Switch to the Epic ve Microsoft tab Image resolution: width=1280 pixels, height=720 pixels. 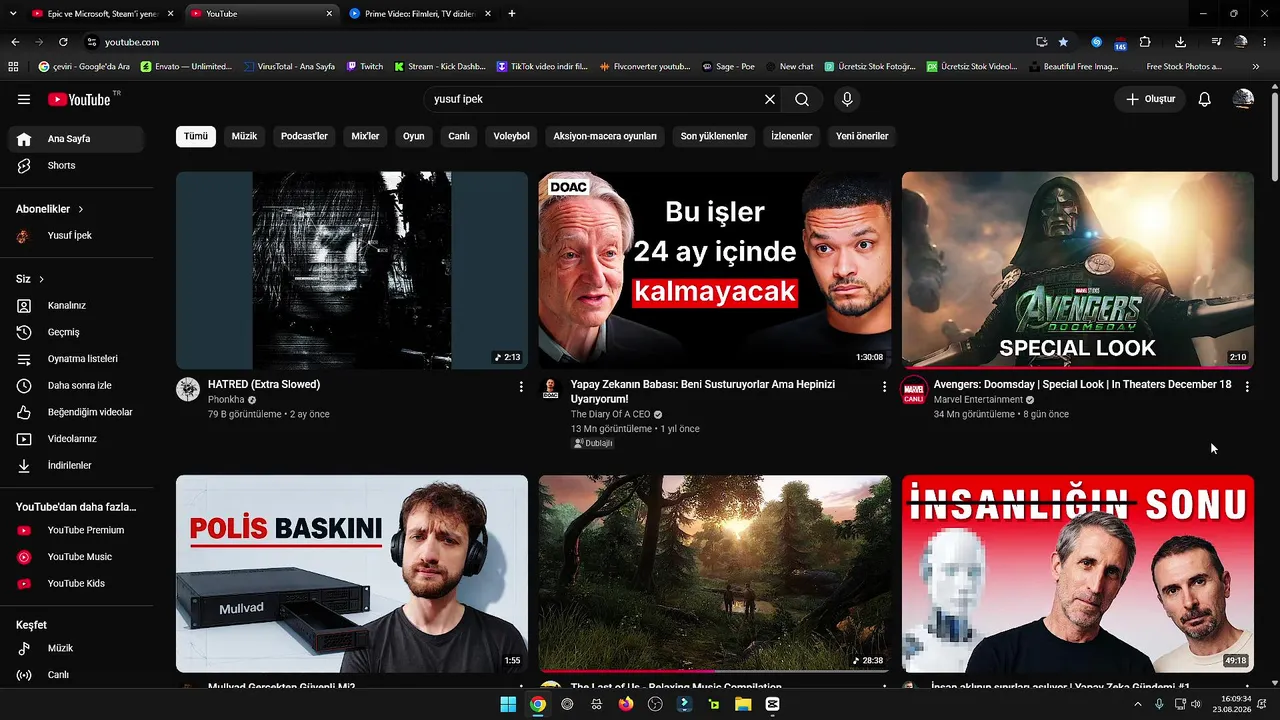[101, 14]
